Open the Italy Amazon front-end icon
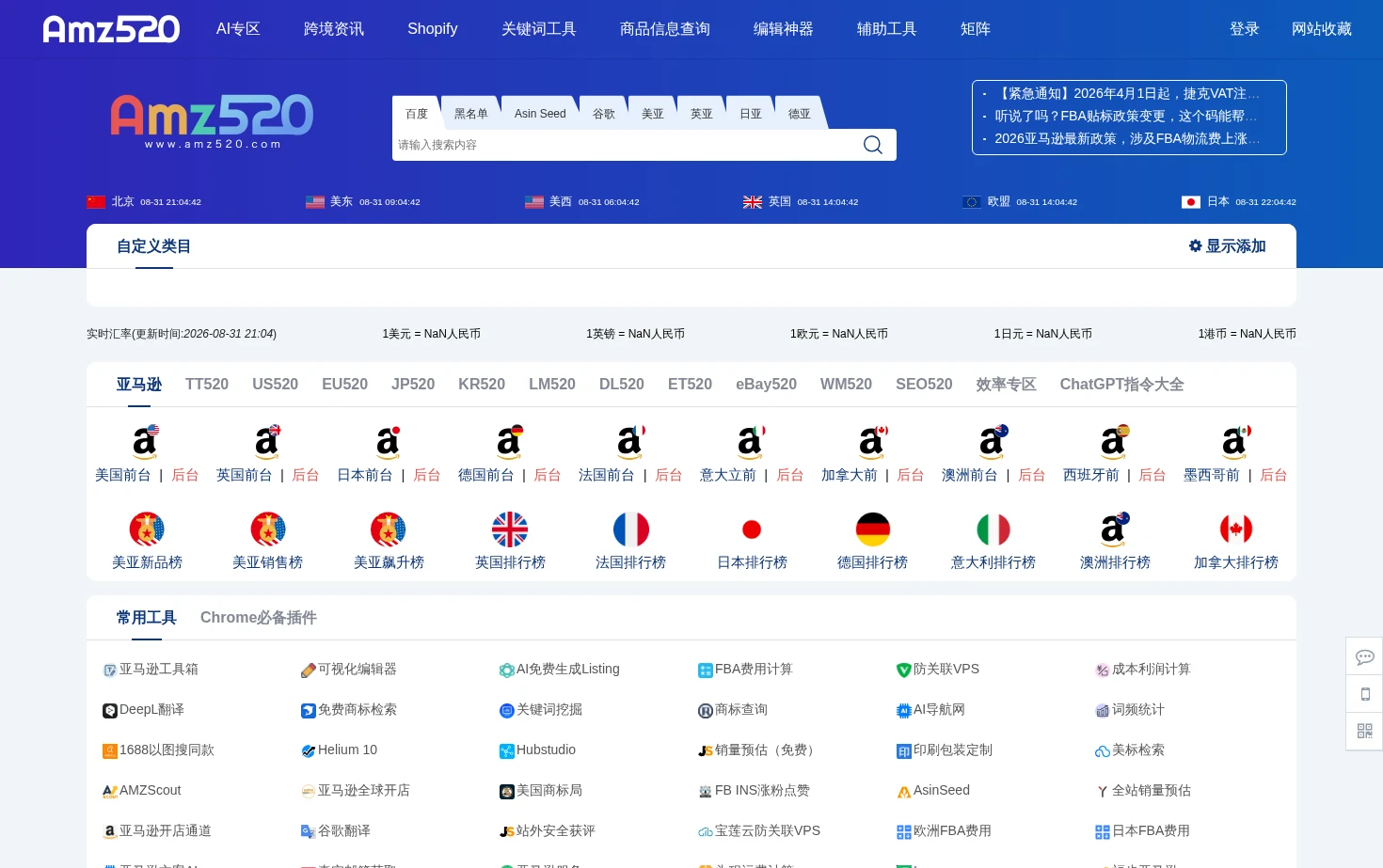Screen dimensions: 1383x868 (x=751, y=441)
